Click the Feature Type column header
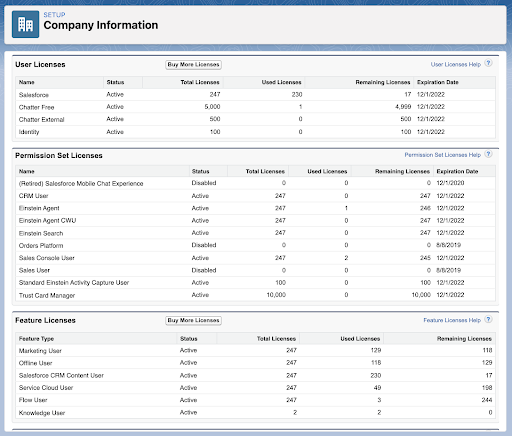512x436 pixels. coord(36,339)
